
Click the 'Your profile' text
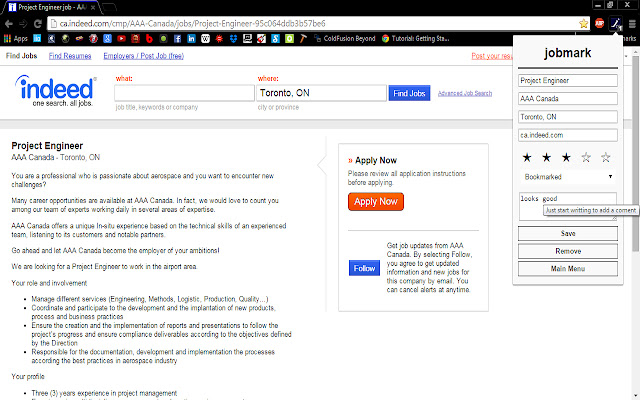(28, 376)
